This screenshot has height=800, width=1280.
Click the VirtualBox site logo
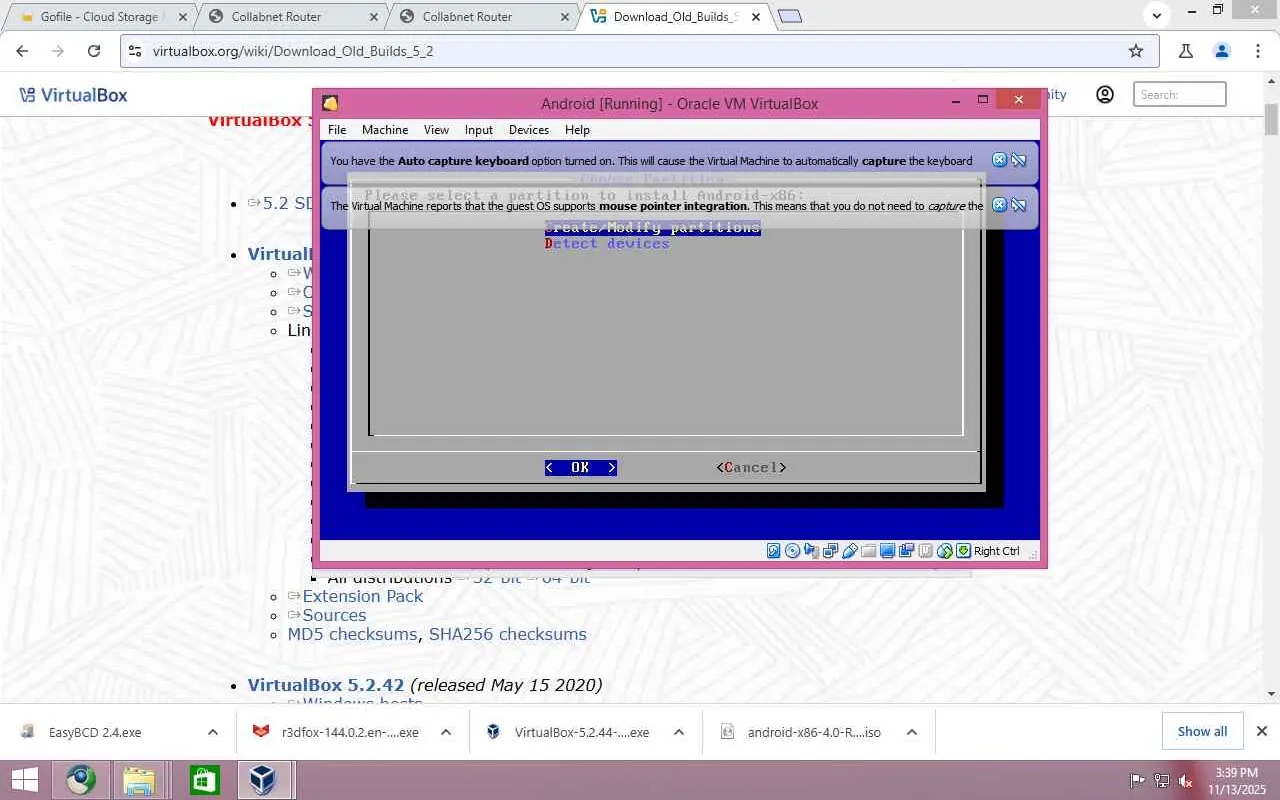[74, 95]
